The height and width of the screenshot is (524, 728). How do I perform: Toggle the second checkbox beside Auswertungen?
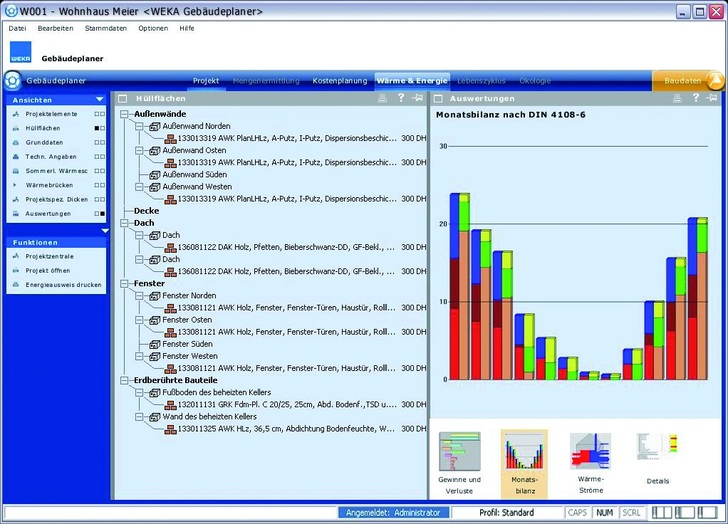pyautogui.click(x=102, y=214)
